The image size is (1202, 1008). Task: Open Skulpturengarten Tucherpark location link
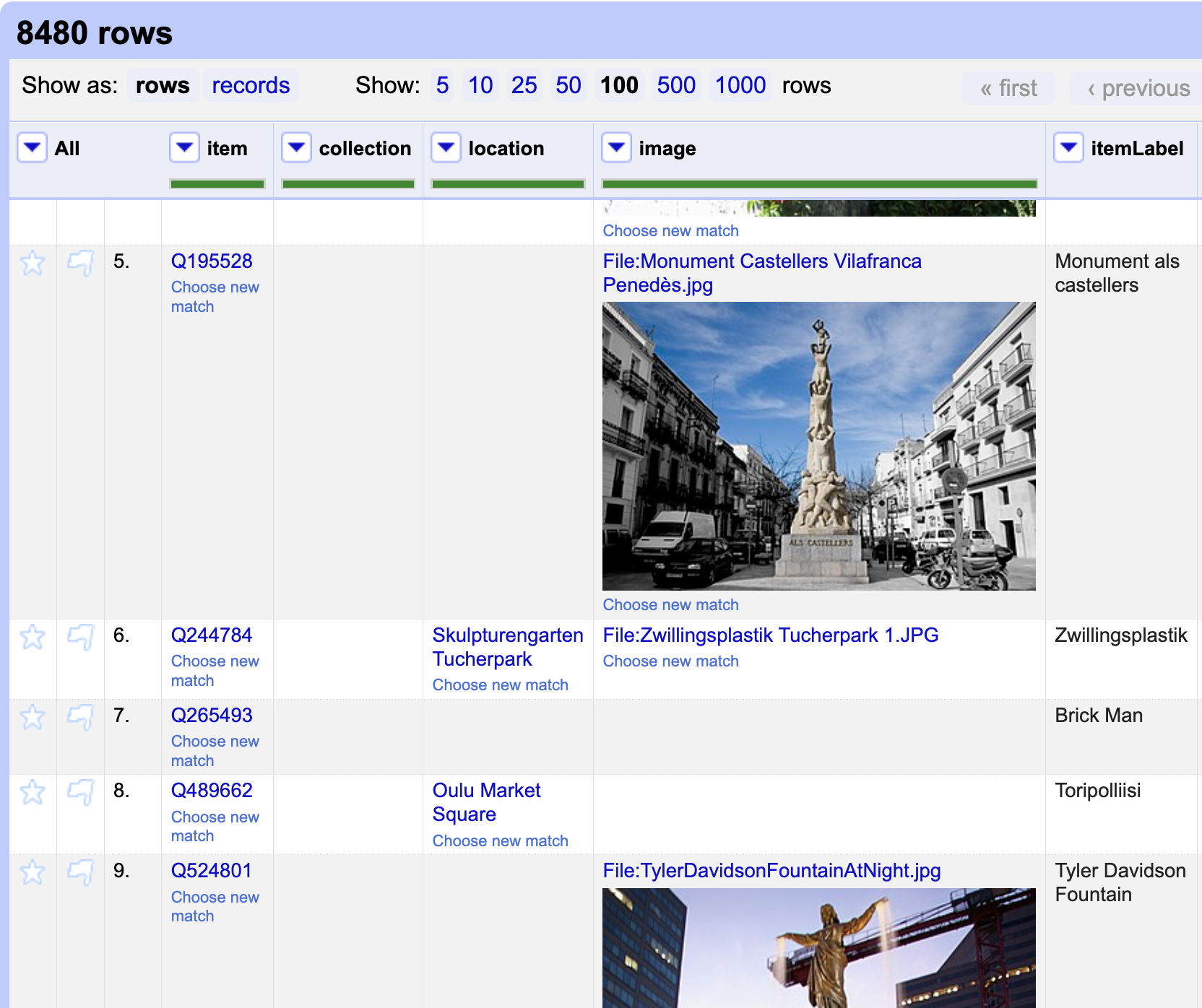(x=508, y=647)
